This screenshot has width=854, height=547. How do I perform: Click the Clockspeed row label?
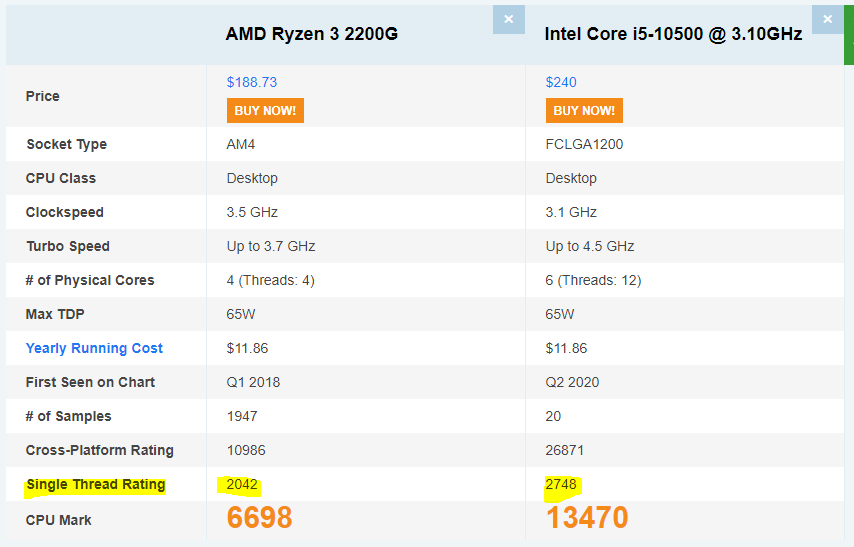(x=64, y=212)
